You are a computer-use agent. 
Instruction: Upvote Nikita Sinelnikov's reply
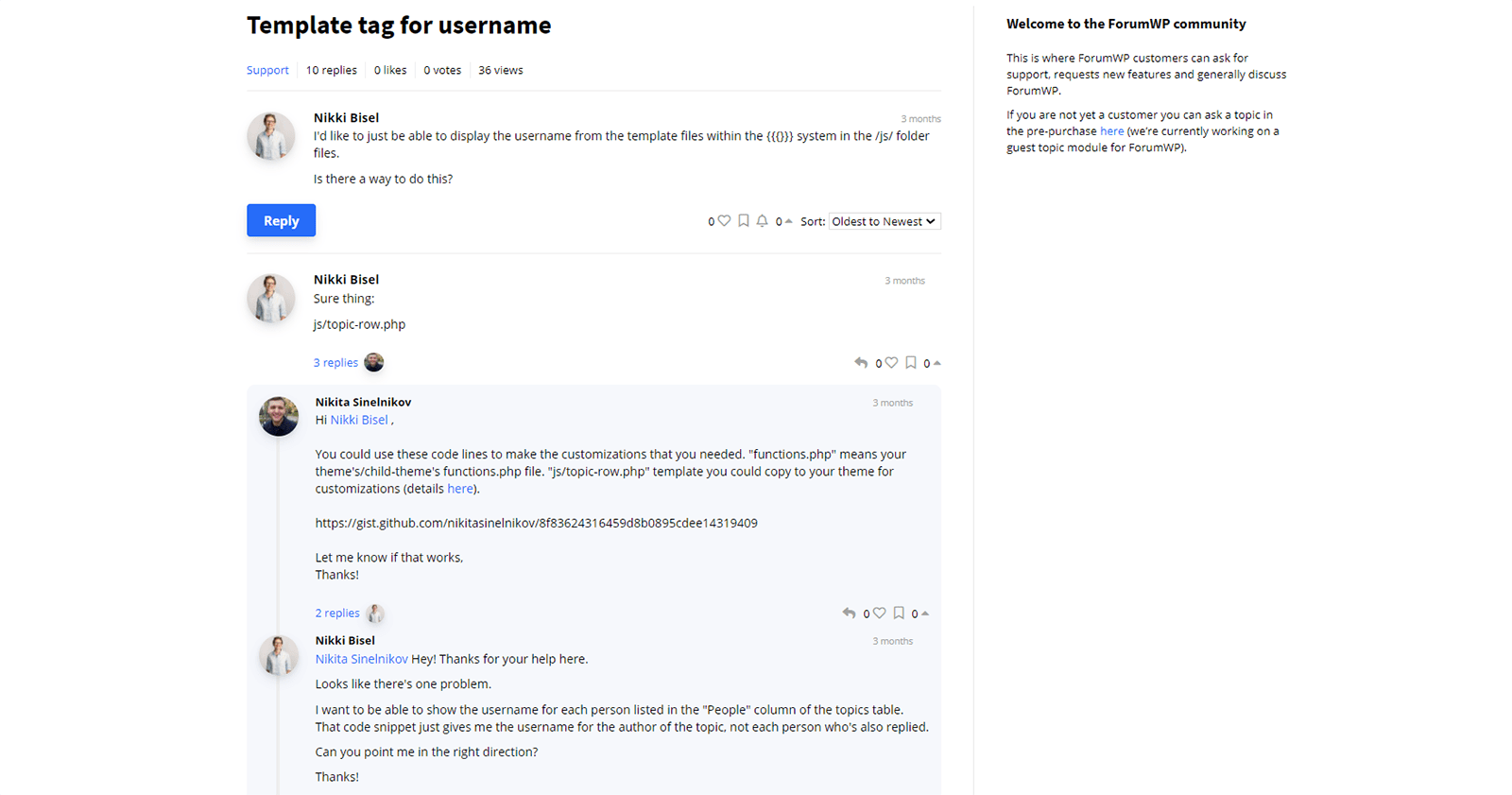[925, 614]
